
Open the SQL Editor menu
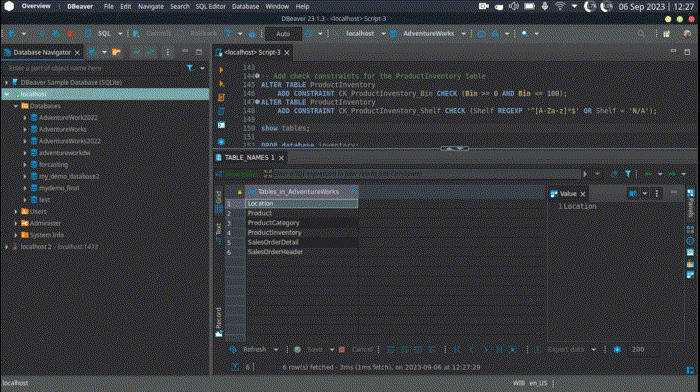point(211,7)
